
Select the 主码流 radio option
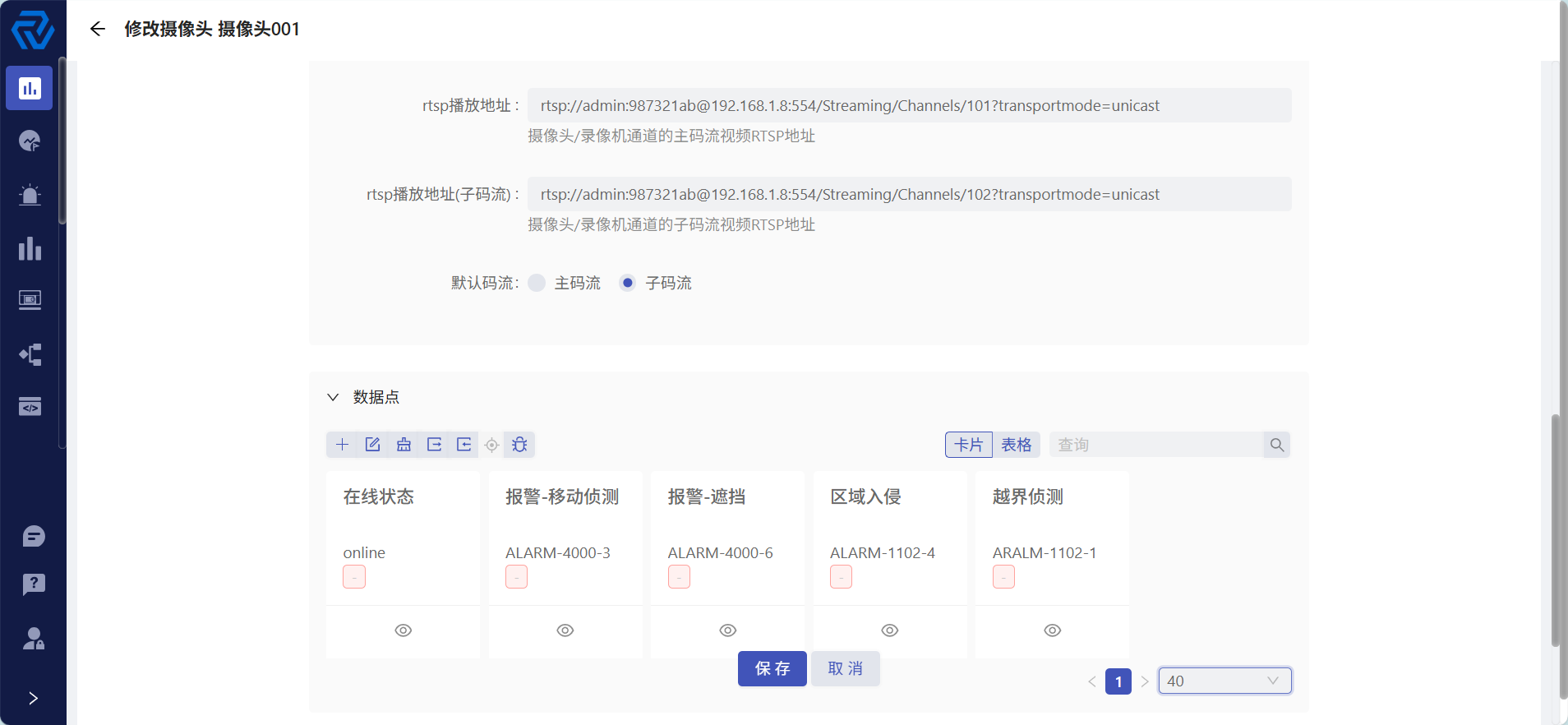click(537, 283)
